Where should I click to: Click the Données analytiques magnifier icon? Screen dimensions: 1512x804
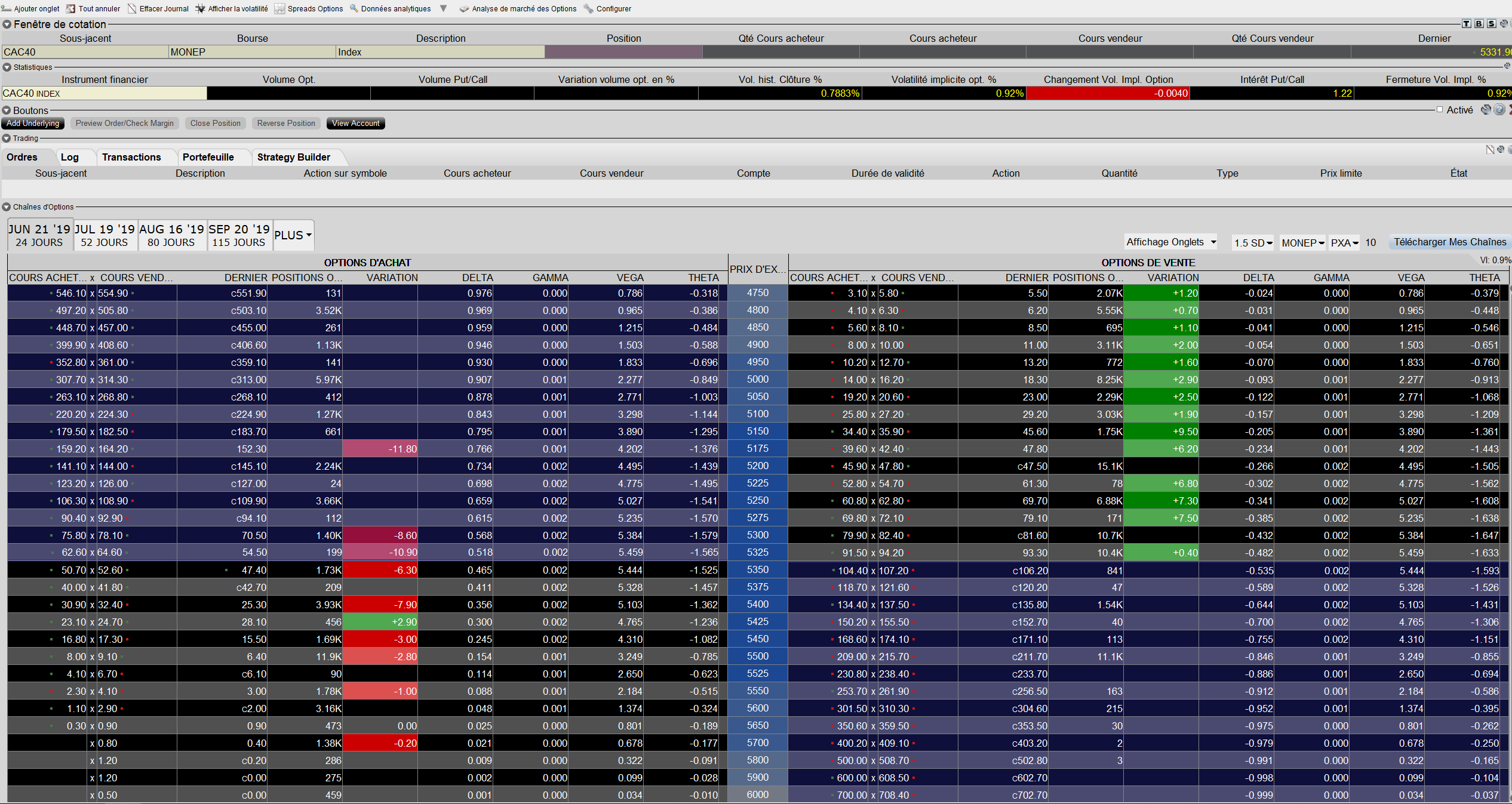(354, 8)
